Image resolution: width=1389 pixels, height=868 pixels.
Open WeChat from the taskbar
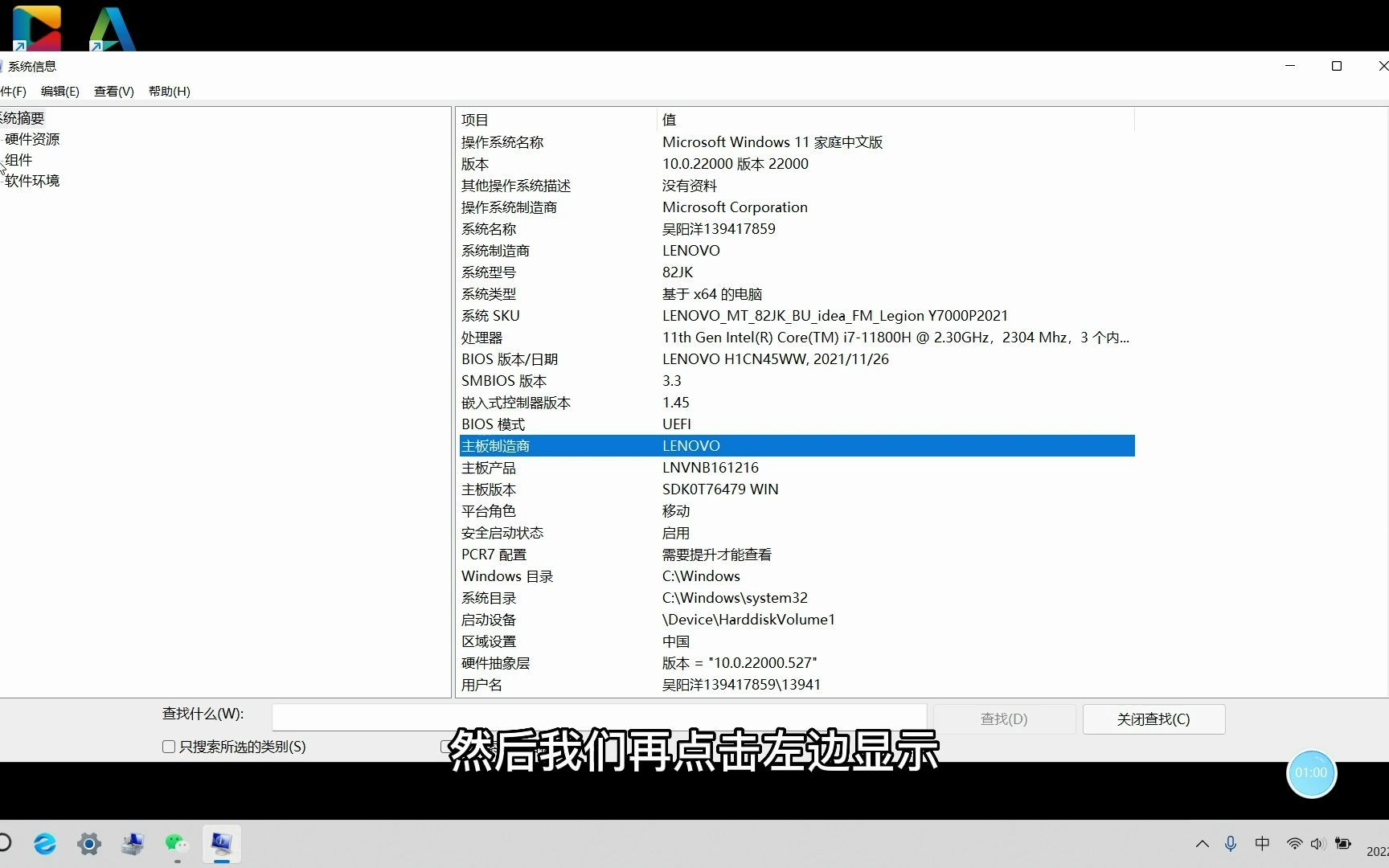(x=177, y=843)
